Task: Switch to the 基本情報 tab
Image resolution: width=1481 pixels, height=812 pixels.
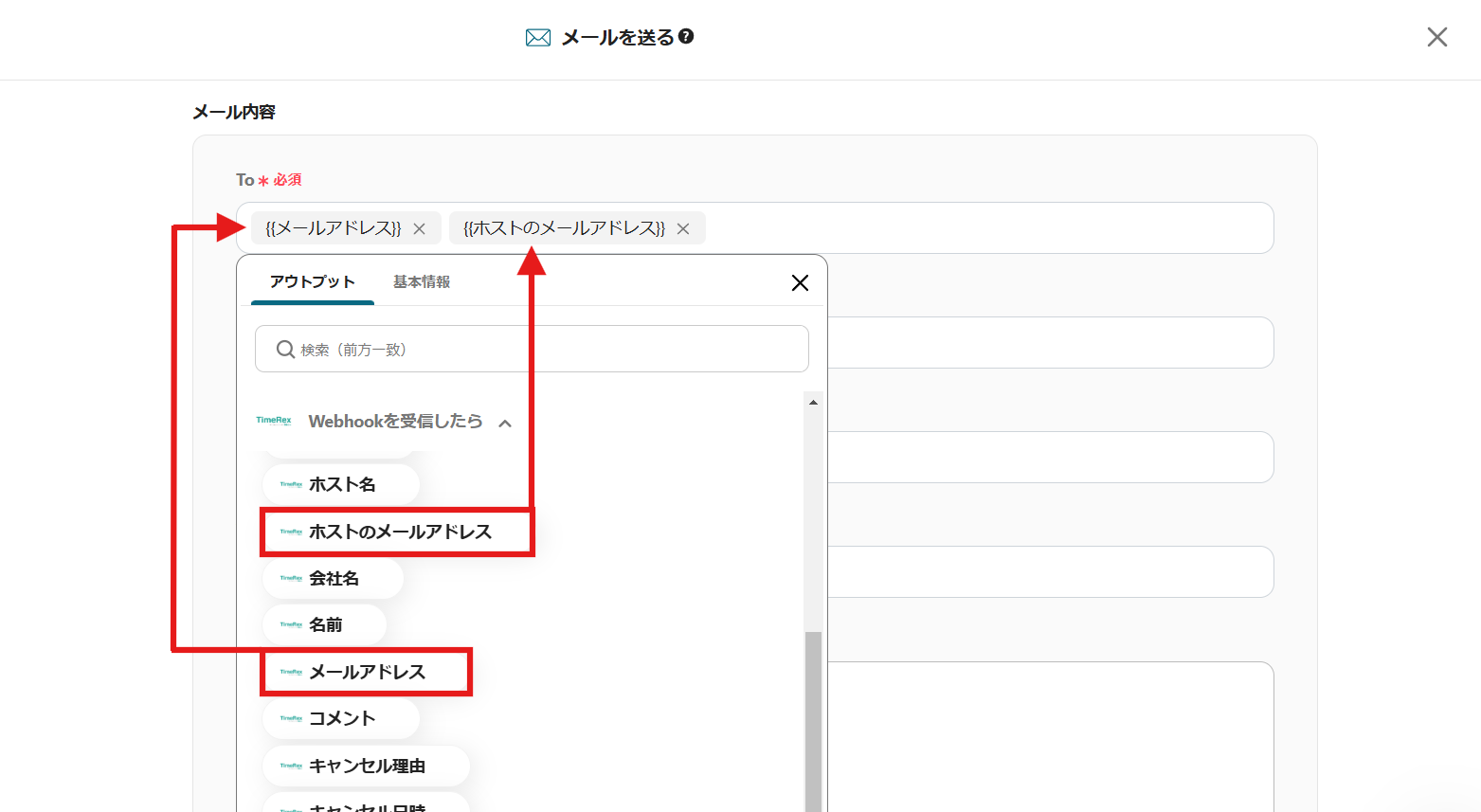Action: click(422, 281)
